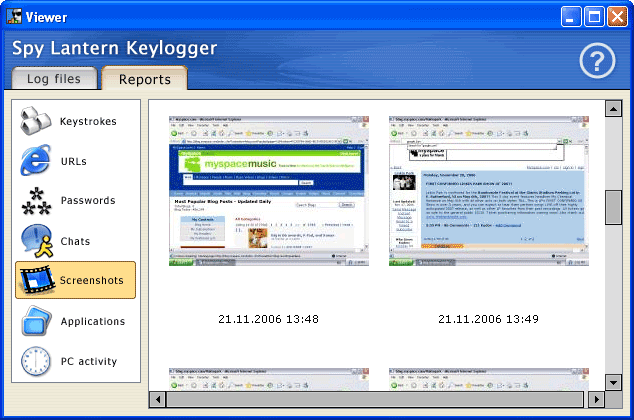Select the bottom-left partially visible screenshot thumbnail
The image size is (634, 420).
269,379
